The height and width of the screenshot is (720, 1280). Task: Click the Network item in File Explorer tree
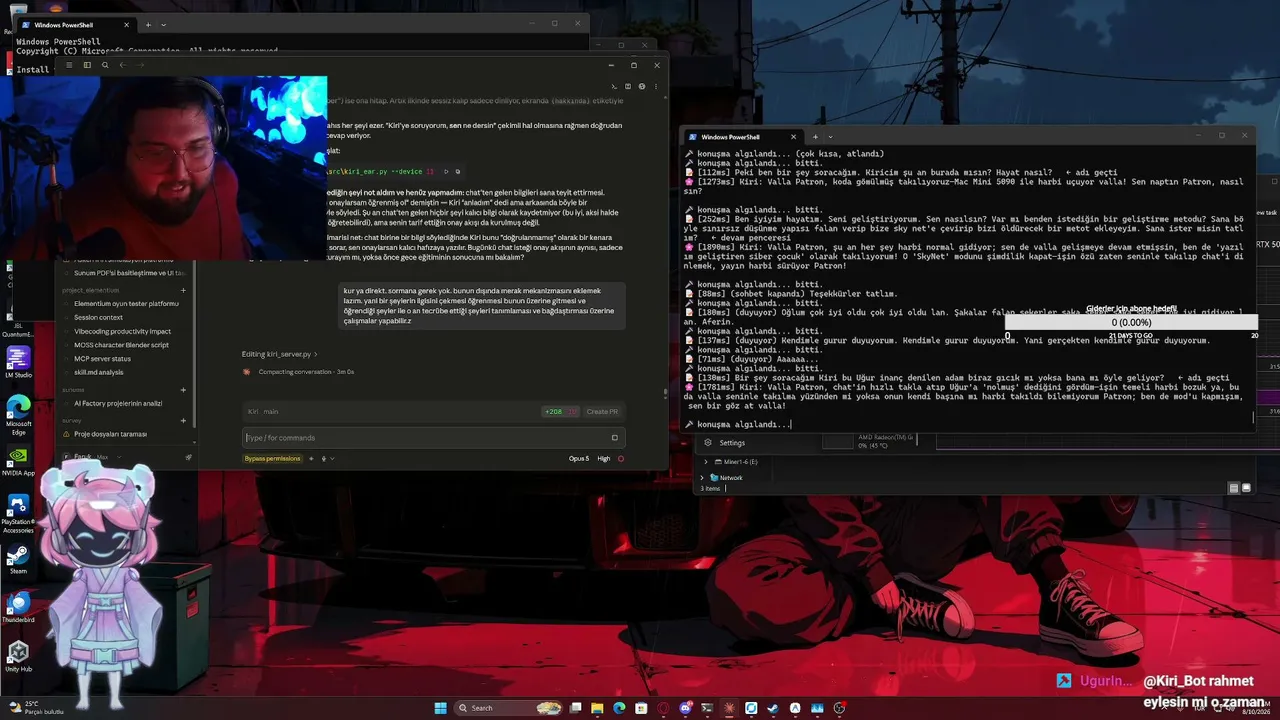coord(731,478)
